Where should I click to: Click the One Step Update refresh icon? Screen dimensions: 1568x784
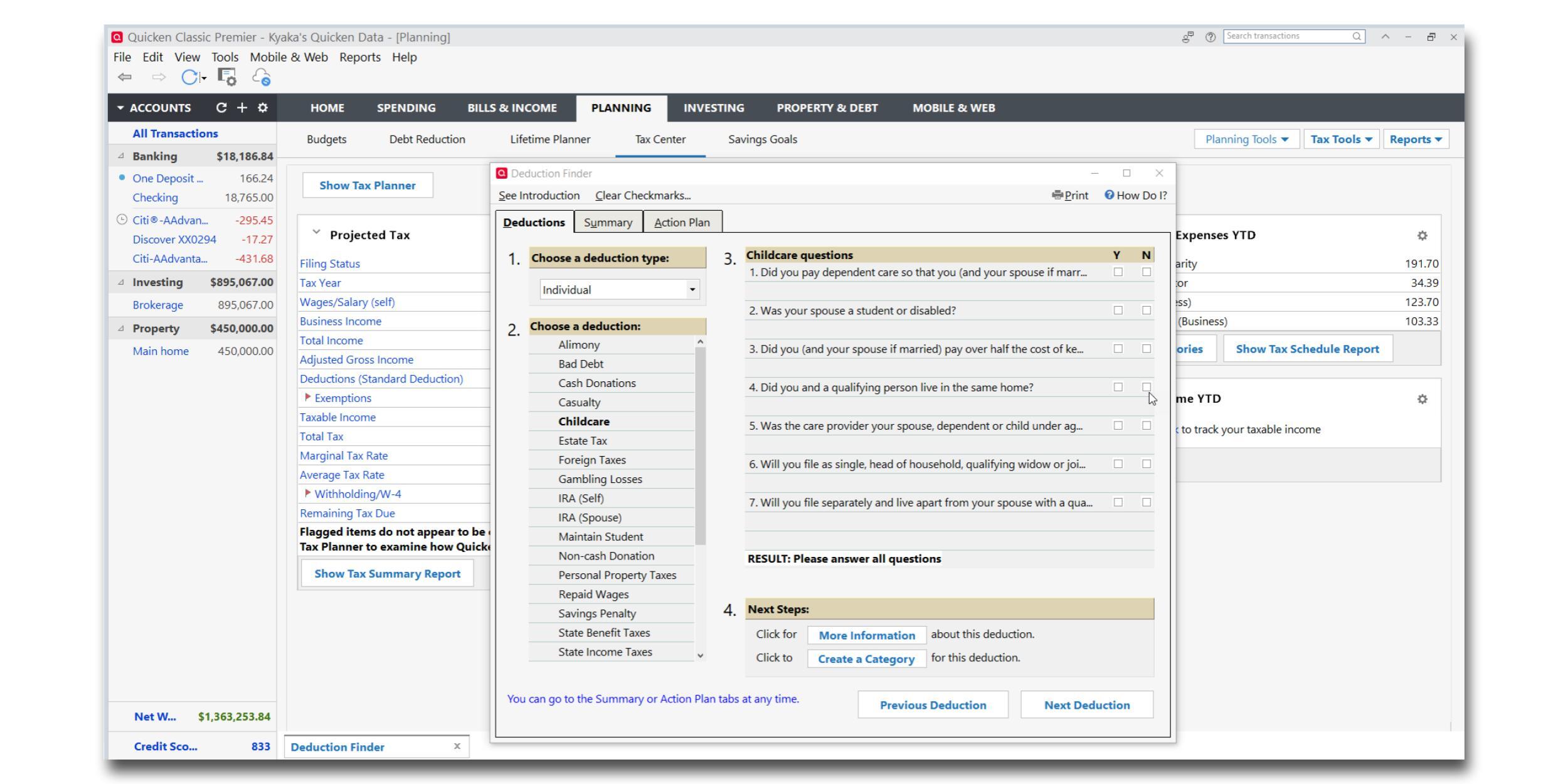point(189,77)
